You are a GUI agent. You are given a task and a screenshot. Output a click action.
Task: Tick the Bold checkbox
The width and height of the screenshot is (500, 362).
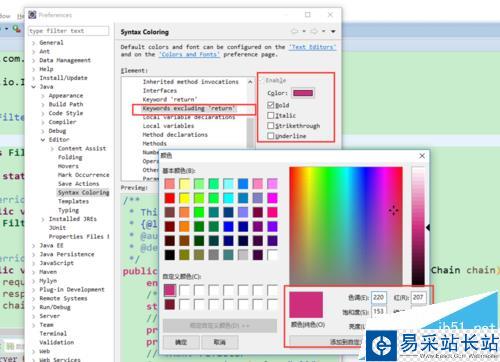click(x=270, y=105)
